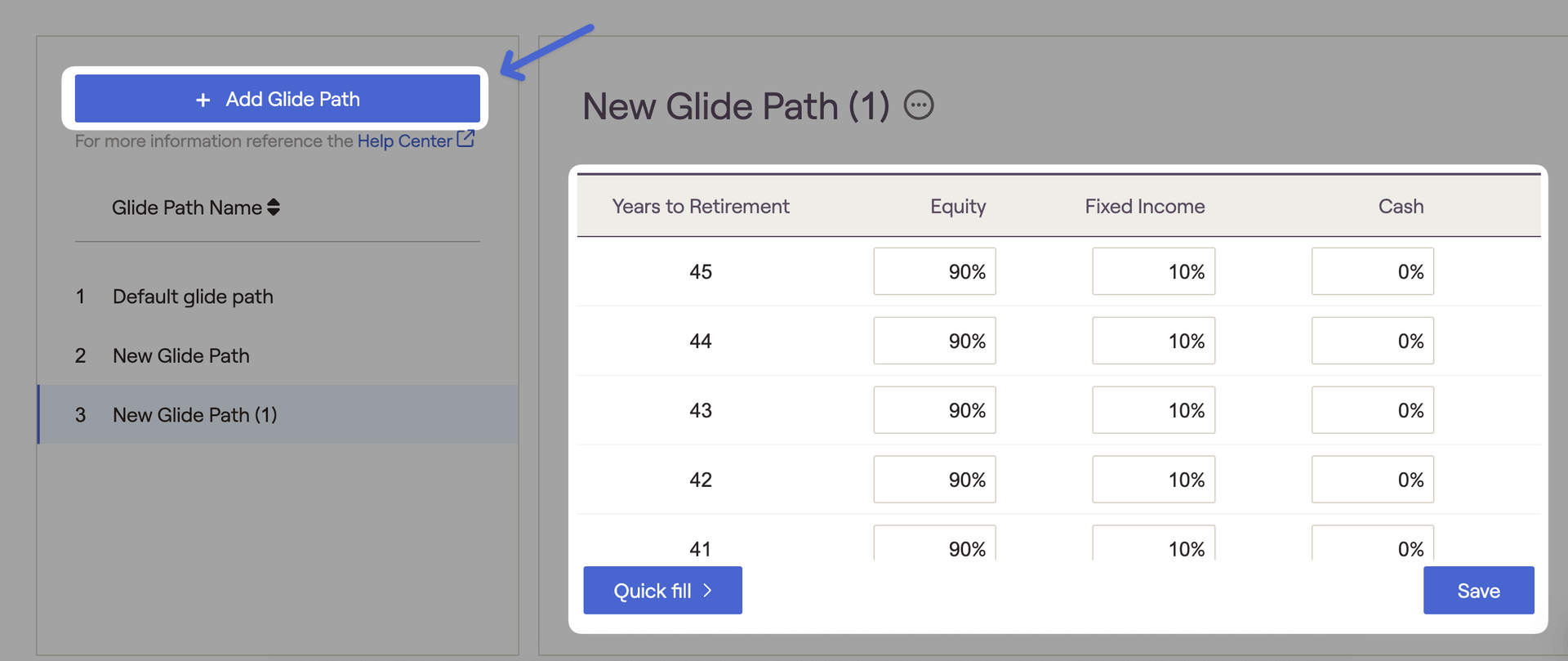Select the second item, New Glide Path
Viewport: 1568px width, 661px height.
pyautogui.click(x=181, y=356)
